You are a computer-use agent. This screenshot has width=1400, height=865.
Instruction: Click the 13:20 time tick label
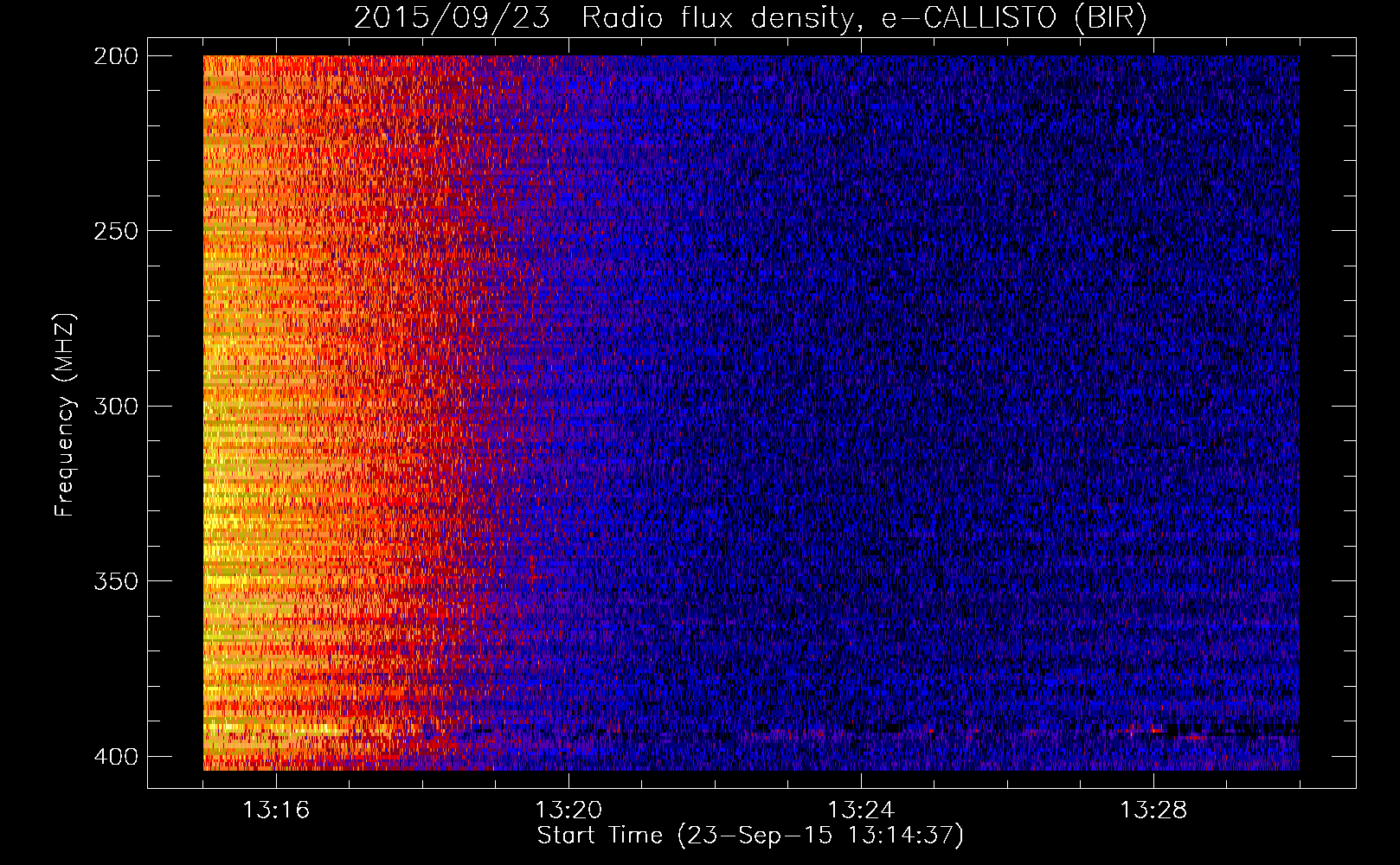tap(568, 810)
